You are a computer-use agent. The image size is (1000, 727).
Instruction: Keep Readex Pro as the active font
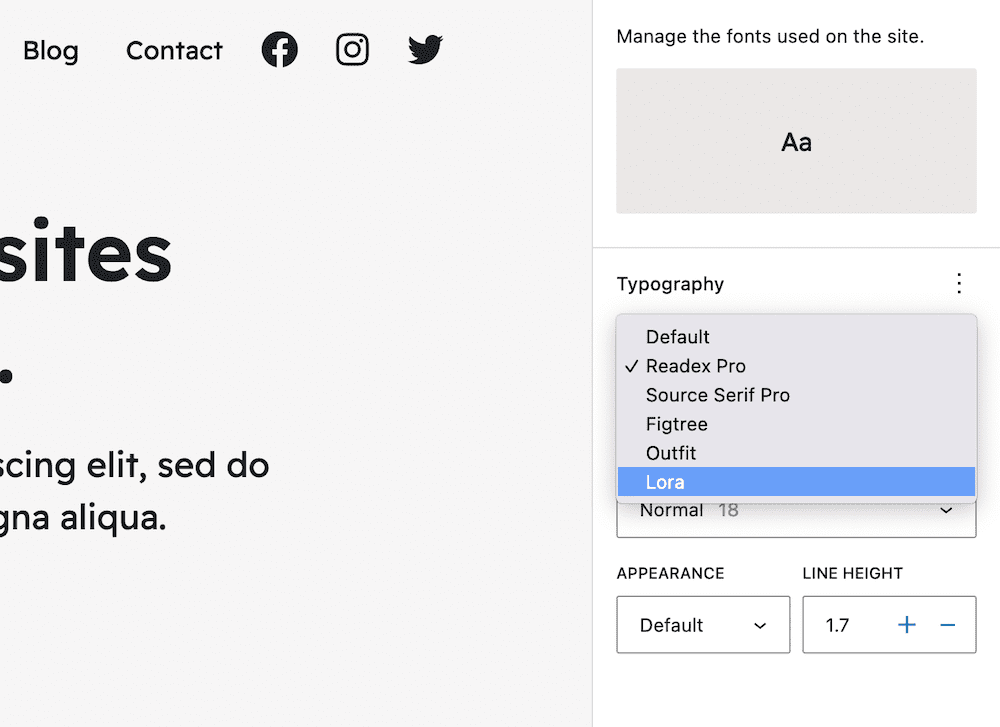[695, 366]
